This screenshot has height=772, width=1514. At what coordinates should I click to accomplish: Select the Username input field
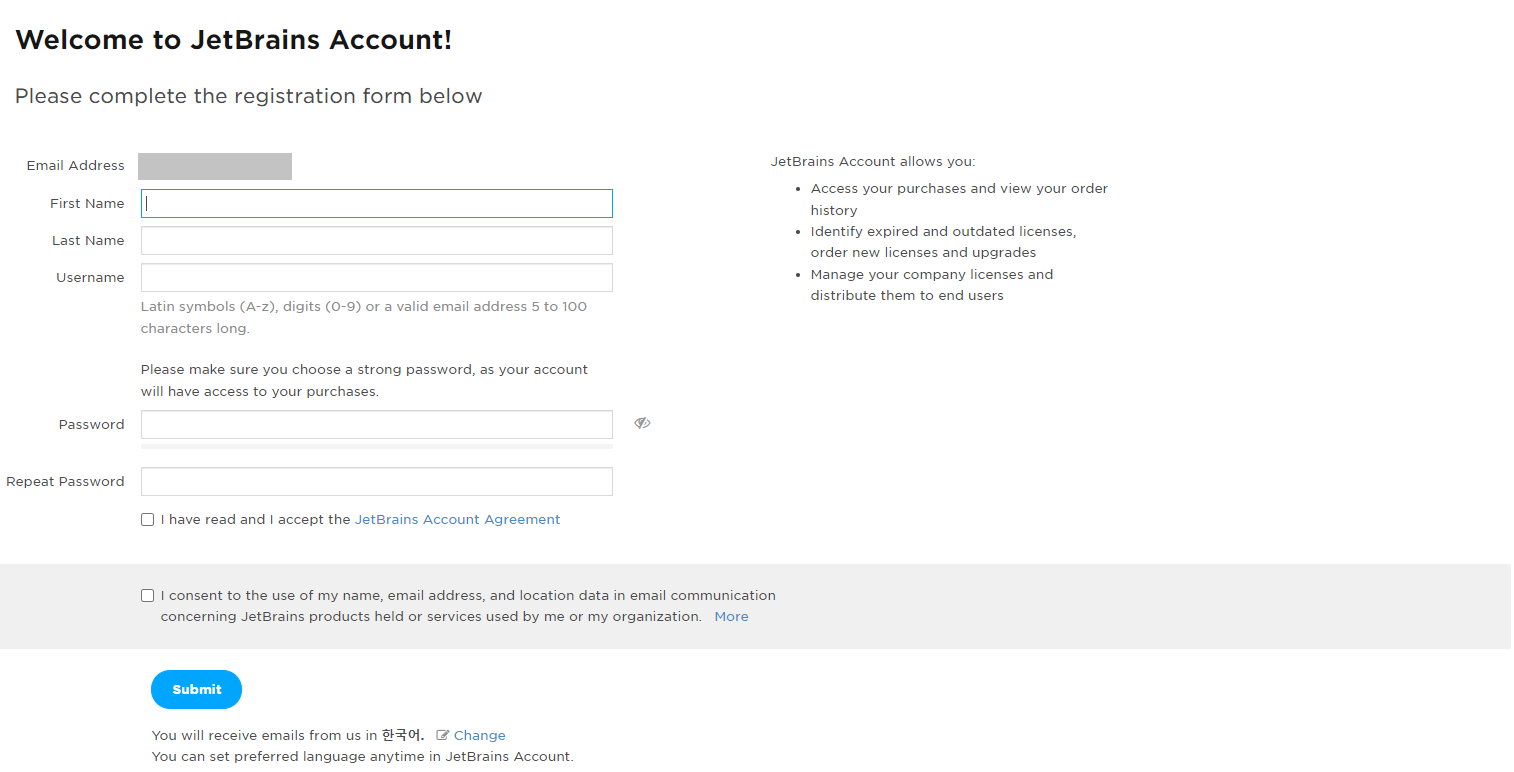(x=377, y=277)
